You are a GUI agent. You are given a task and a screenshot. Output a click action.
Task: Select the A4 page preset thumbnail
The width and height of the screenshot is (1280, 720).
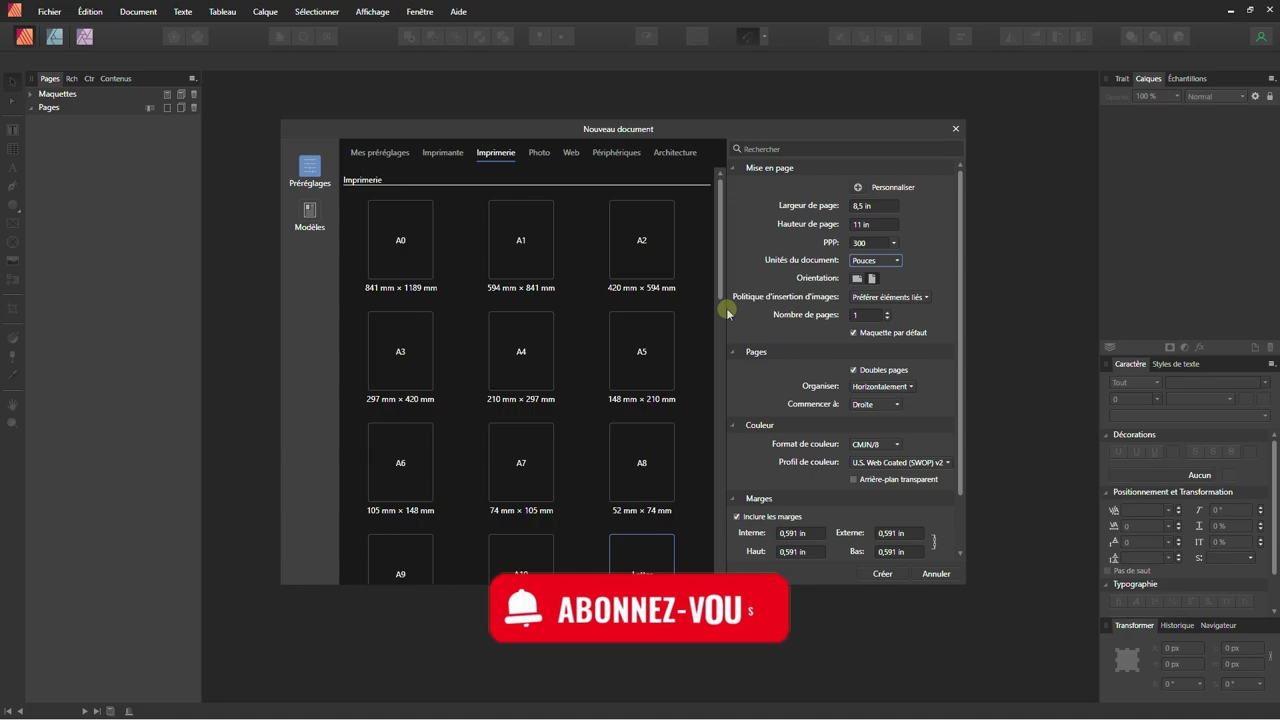pyautogui.click(x=521, y=352)
